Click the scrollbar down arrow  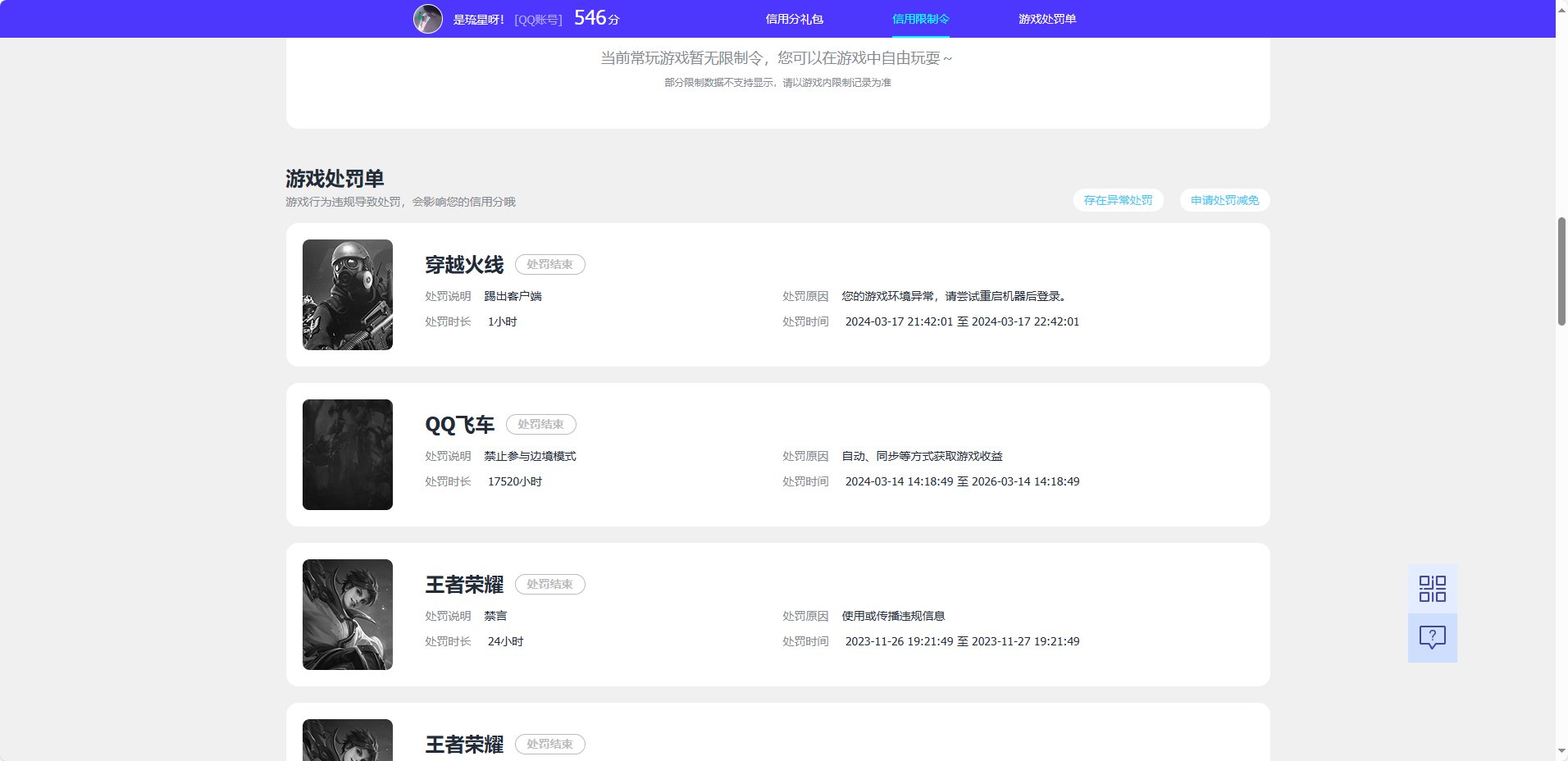coord(1561,751)
